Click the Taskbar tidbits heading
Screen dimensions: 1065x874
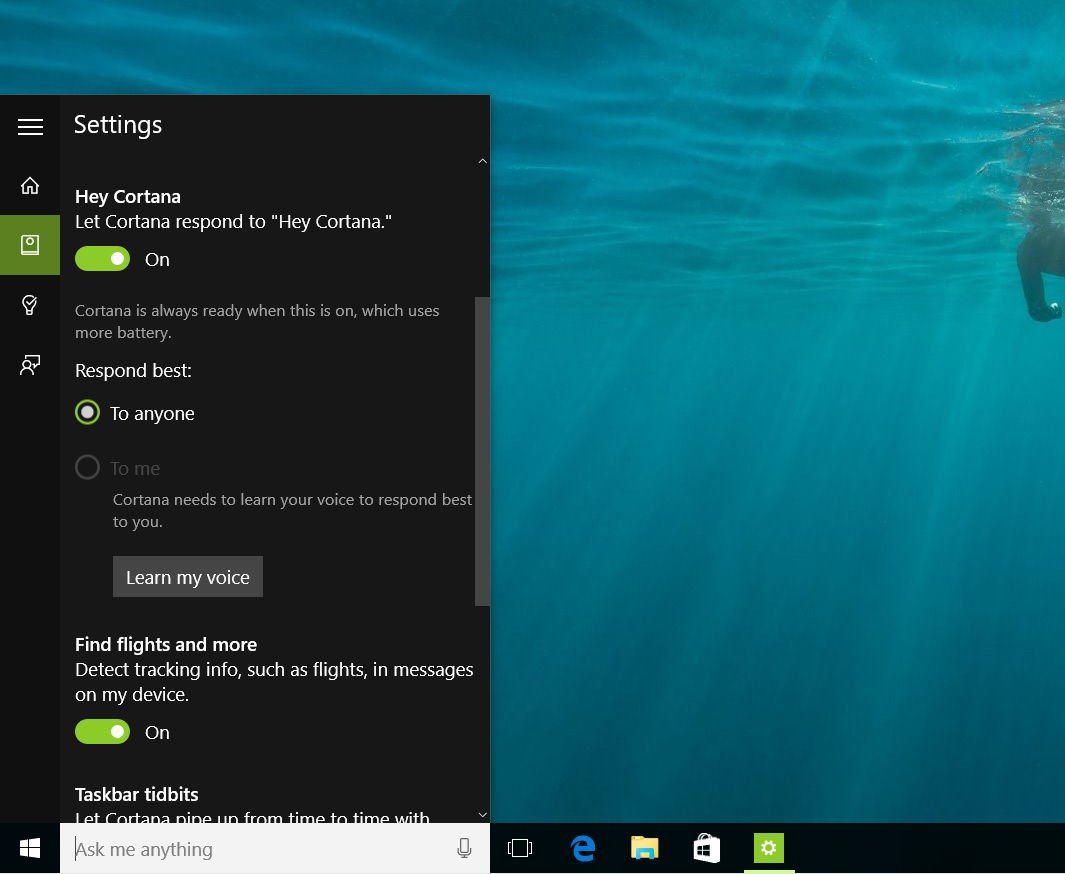coord(137,794)
